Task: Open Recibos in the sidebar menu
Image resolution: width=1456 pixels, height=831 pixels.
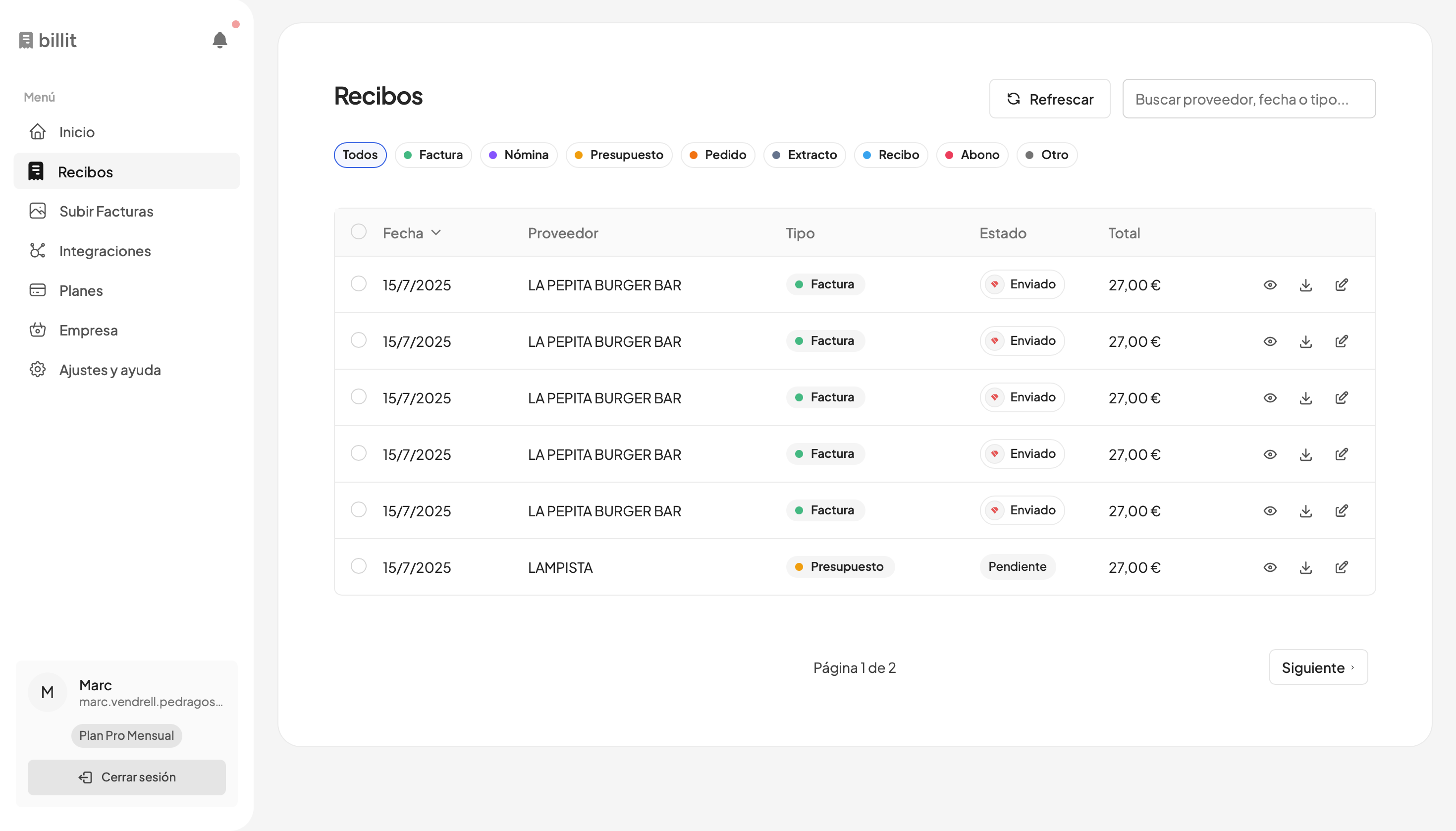Action: (x=127, y=171)
